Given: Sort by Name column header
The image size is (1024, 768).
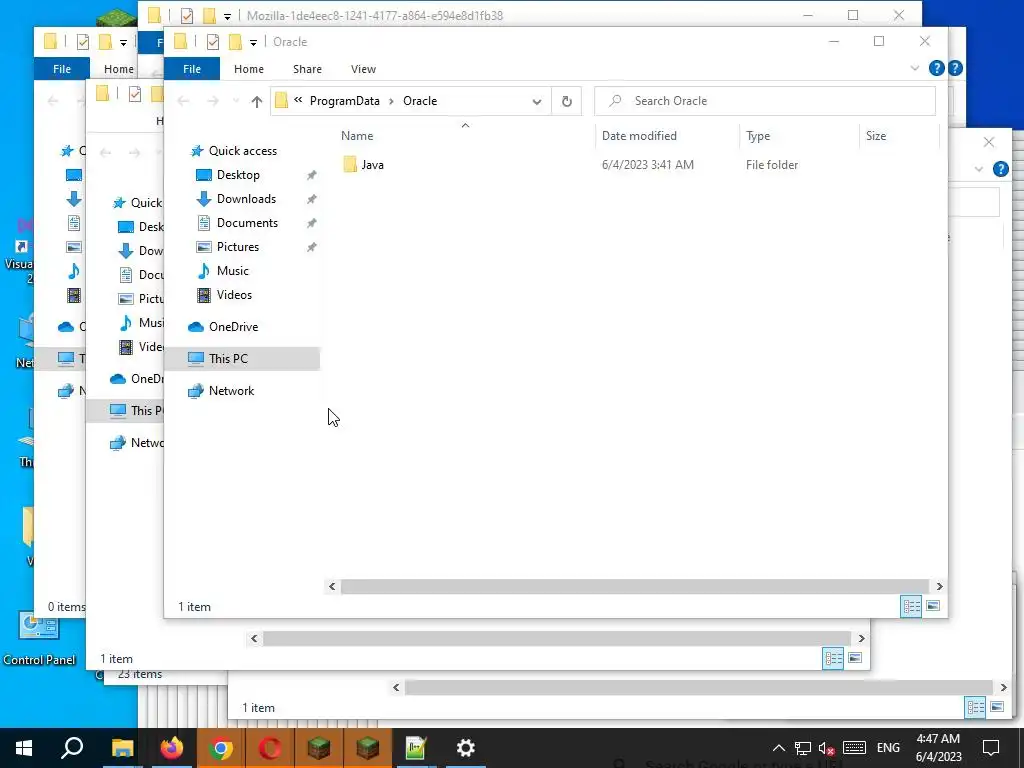Looking at the screenshot, I should 357,136.
